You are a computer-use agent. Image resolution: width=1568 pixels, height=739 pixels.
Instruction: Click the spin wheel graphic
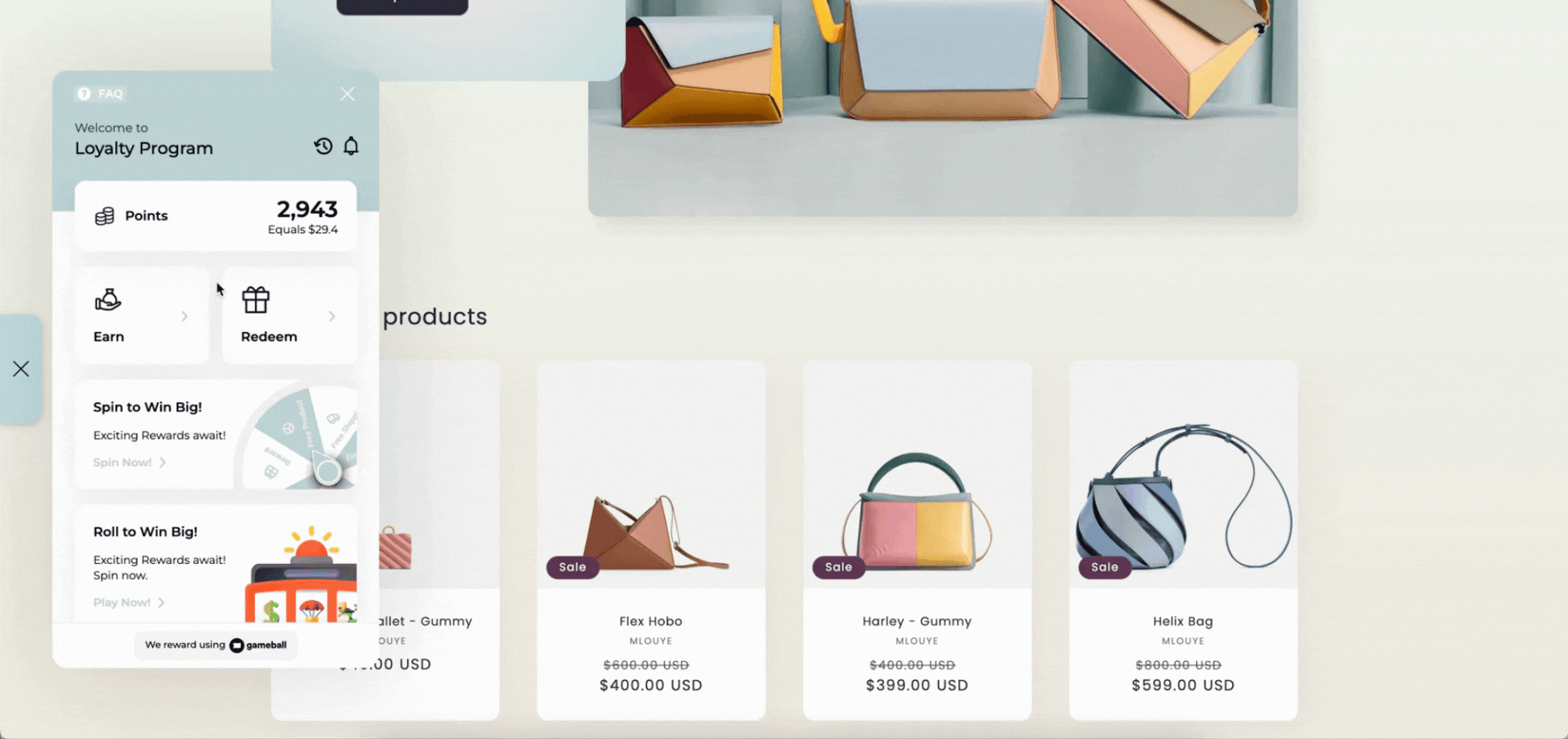pos(299,437)
